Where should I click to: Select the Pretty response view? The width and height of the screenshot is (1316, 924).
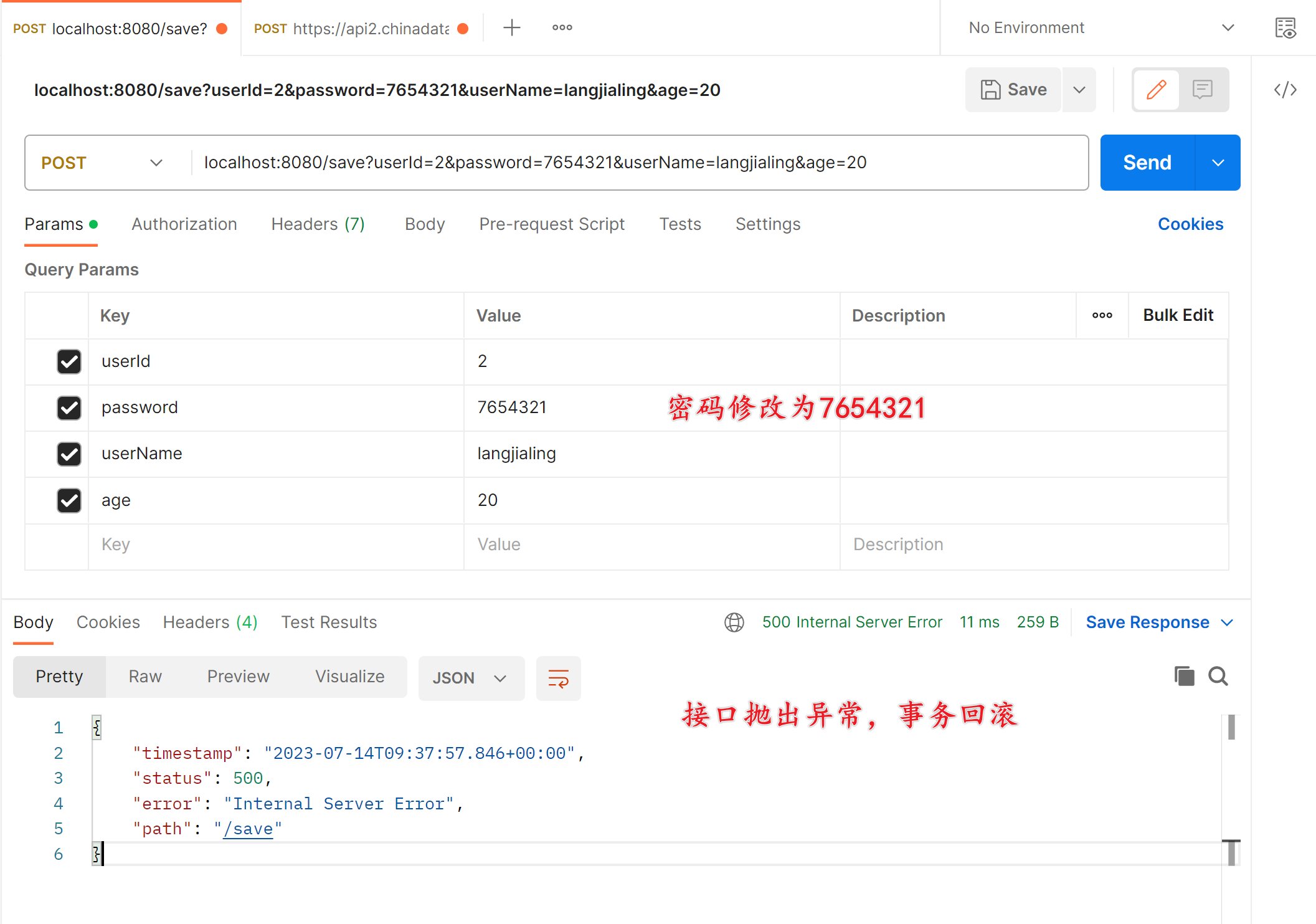tap(59, 677)
